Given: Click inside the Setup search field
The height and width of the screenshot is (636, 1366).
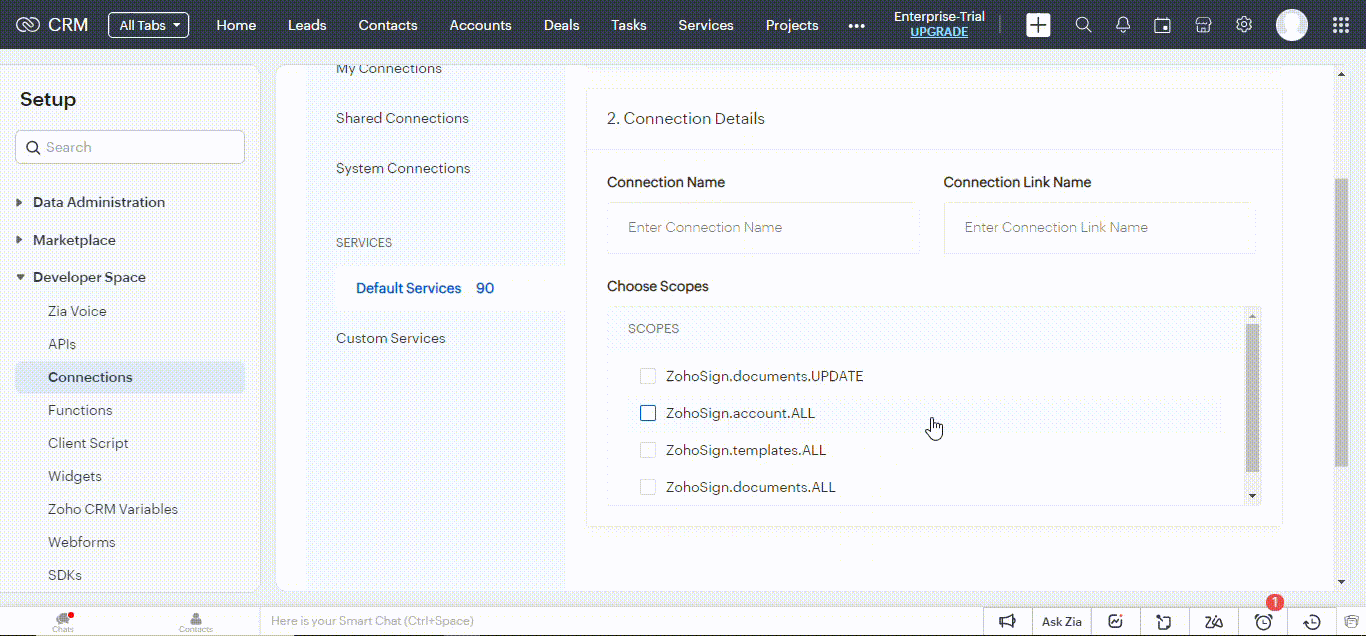Looking at the screenshot, I should (x=130, y=146).
